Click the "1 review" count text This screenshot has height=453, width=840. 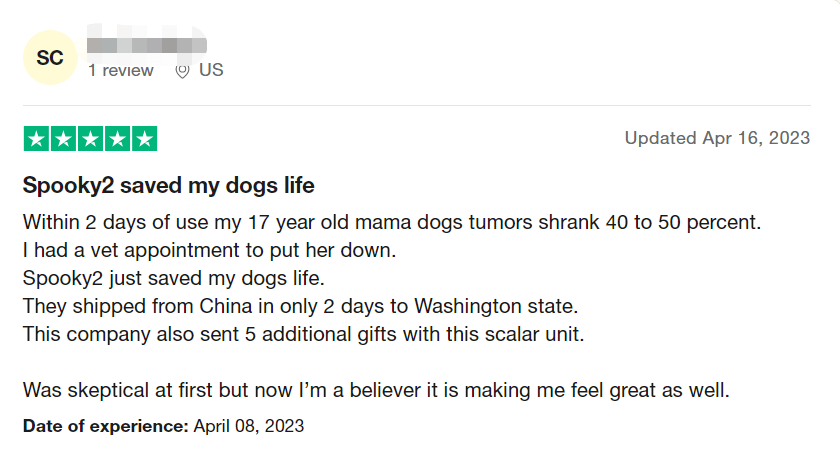click(x=121, y=71)
